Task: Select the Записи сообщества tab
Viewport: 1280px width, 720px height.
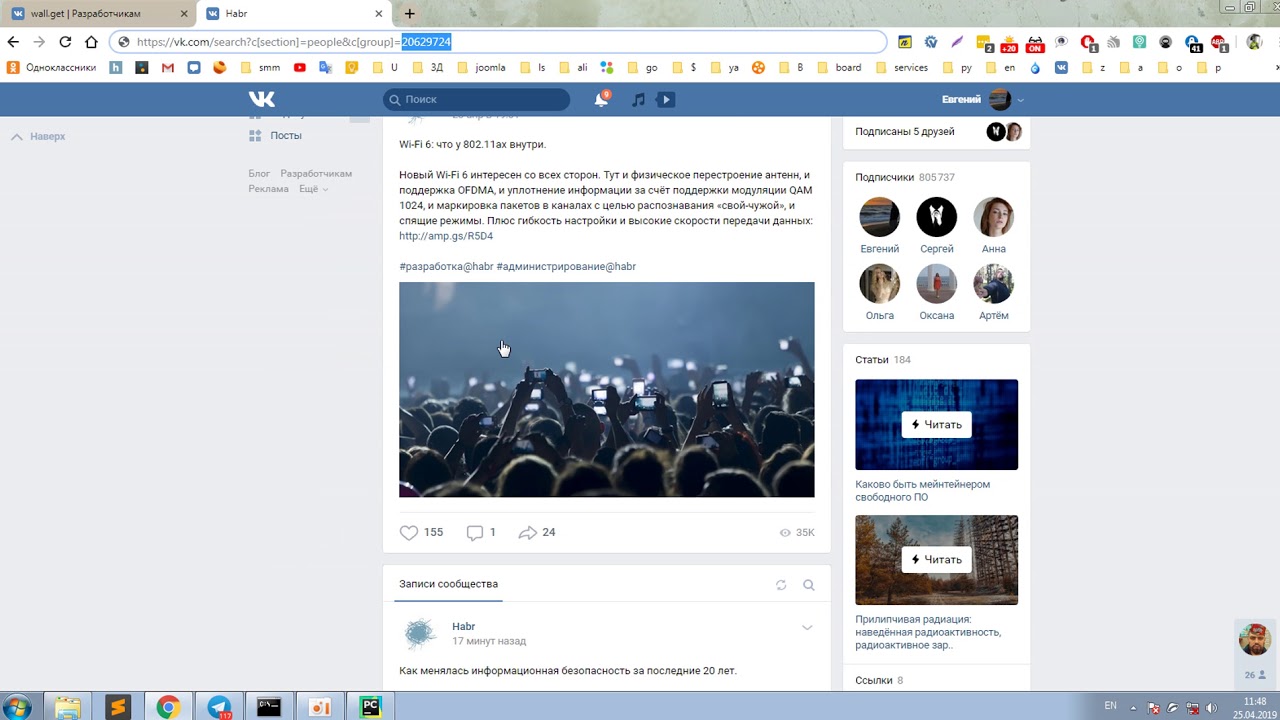Action: 448,584
